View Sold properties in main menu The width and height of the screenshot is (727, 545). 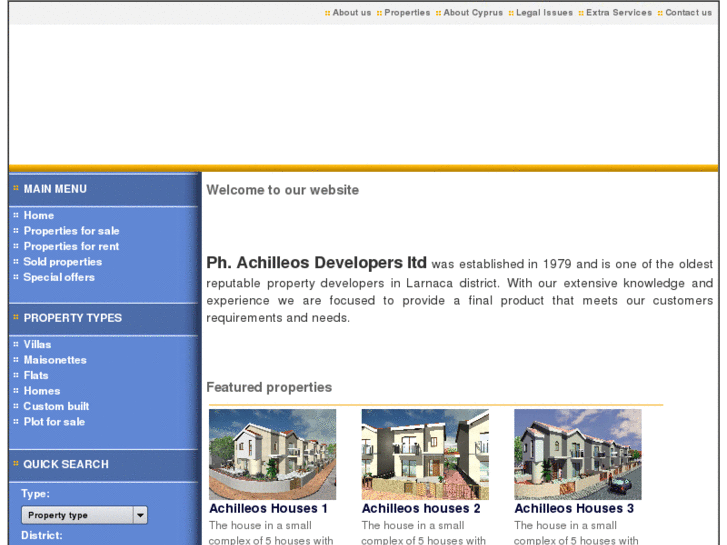(x=63, y=262)
